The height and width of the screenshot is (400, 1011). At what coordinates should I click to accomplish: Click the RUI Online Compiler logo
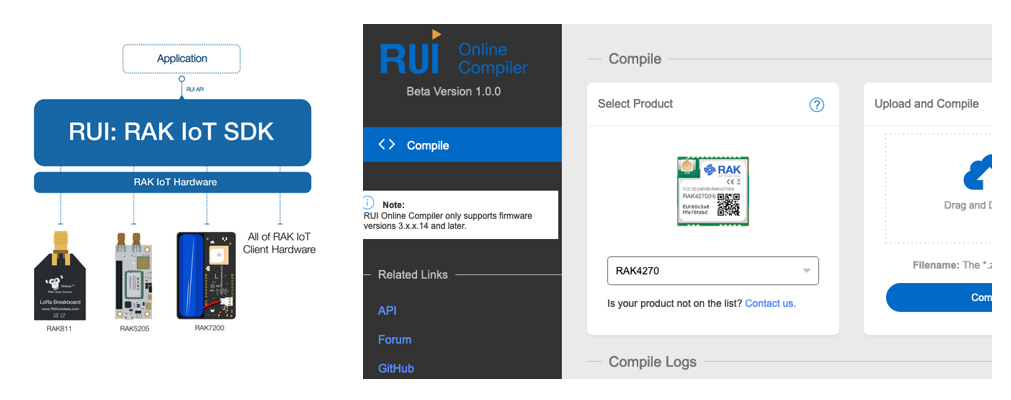pyautogui.click(x=453, y=54)
